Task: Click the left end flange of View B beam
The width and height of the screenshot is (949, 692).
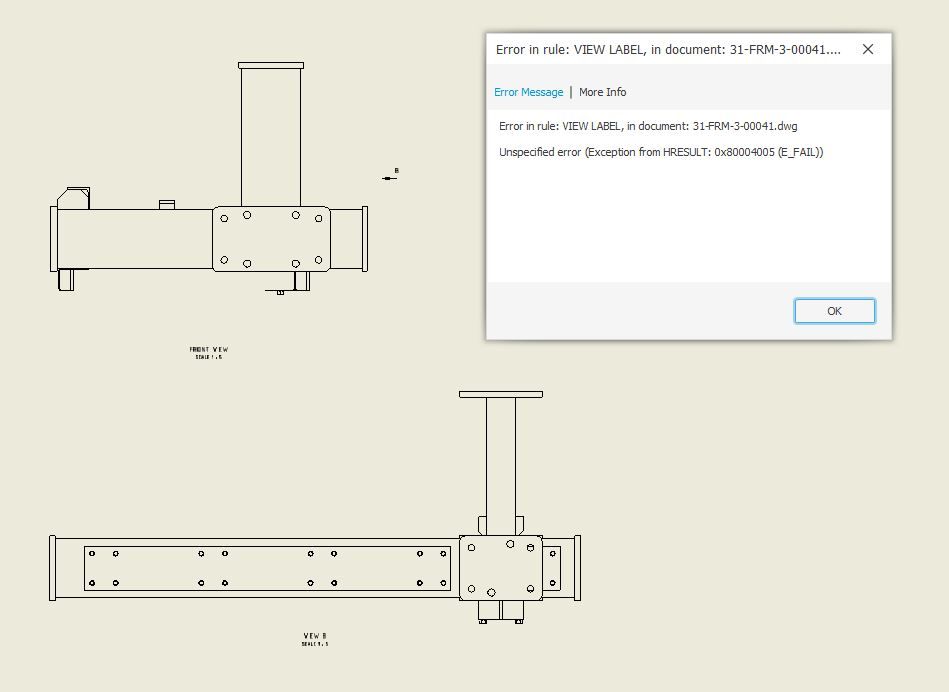Action: click(x=53, y=568)
